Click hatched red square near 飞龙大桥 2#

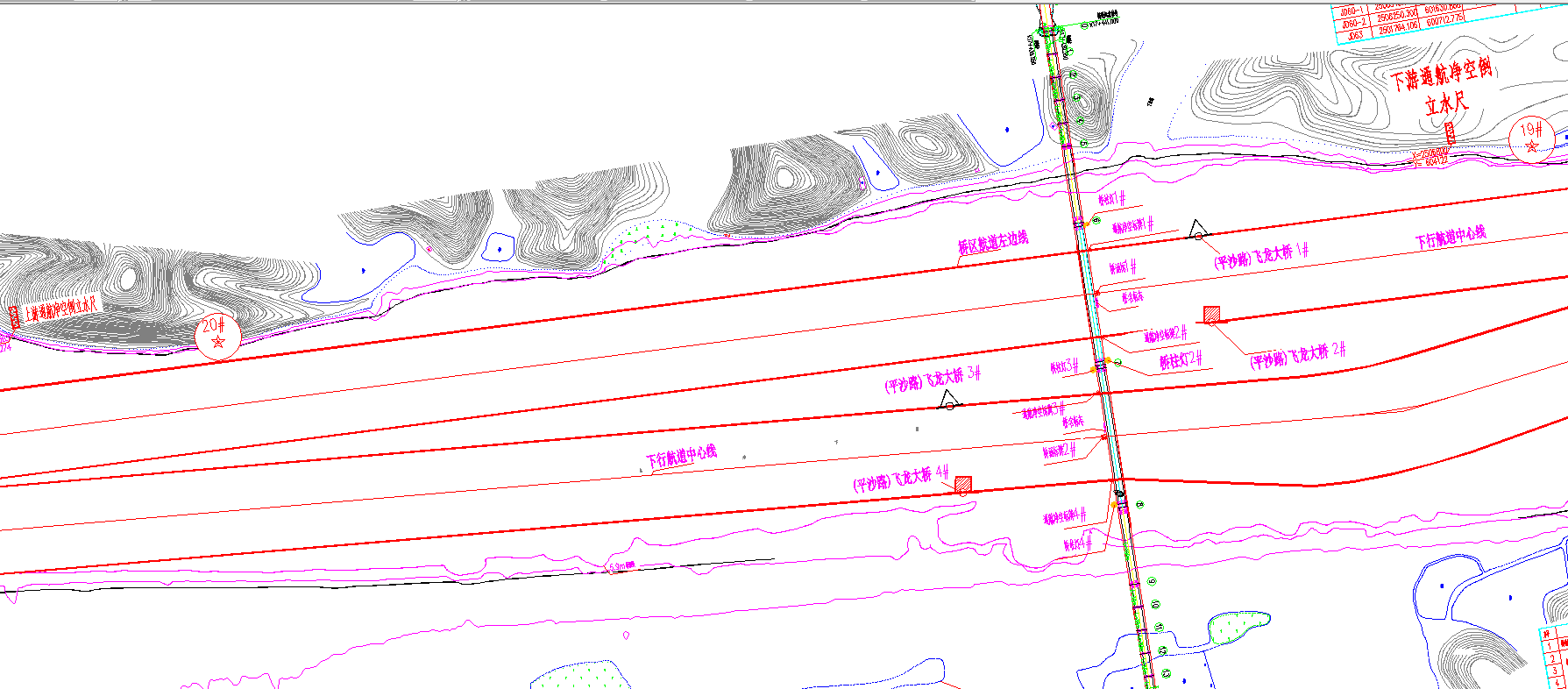pos(1211,314)
